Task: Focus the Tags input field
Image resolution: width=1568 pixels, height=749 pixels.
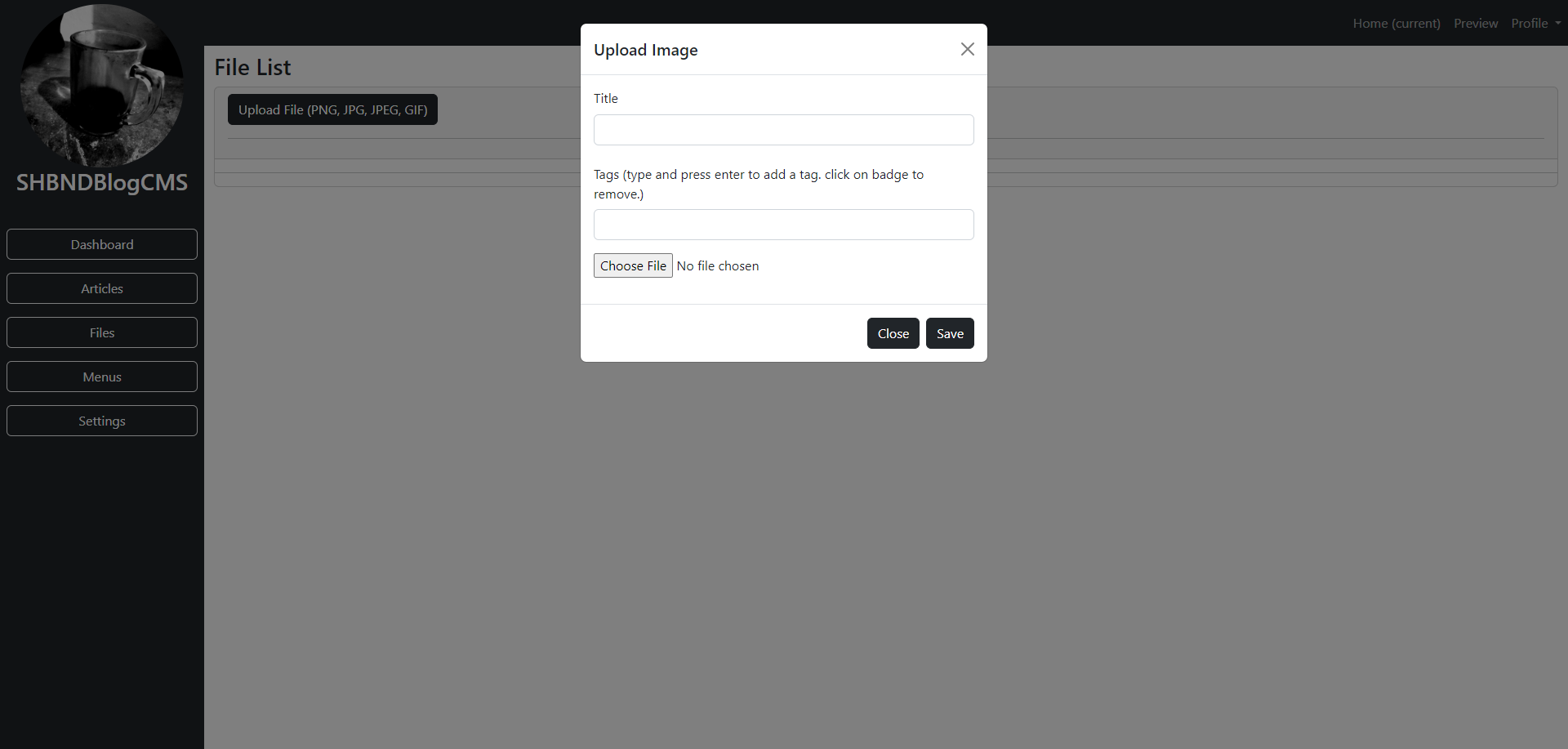Action: click(x=784, y=225)
